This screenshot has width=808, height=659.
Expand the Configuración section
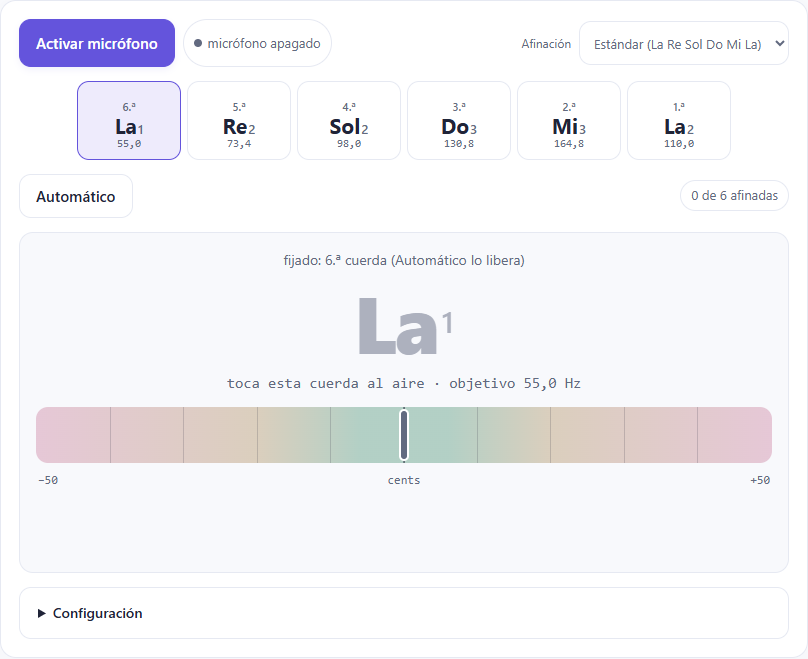[404, 613]
